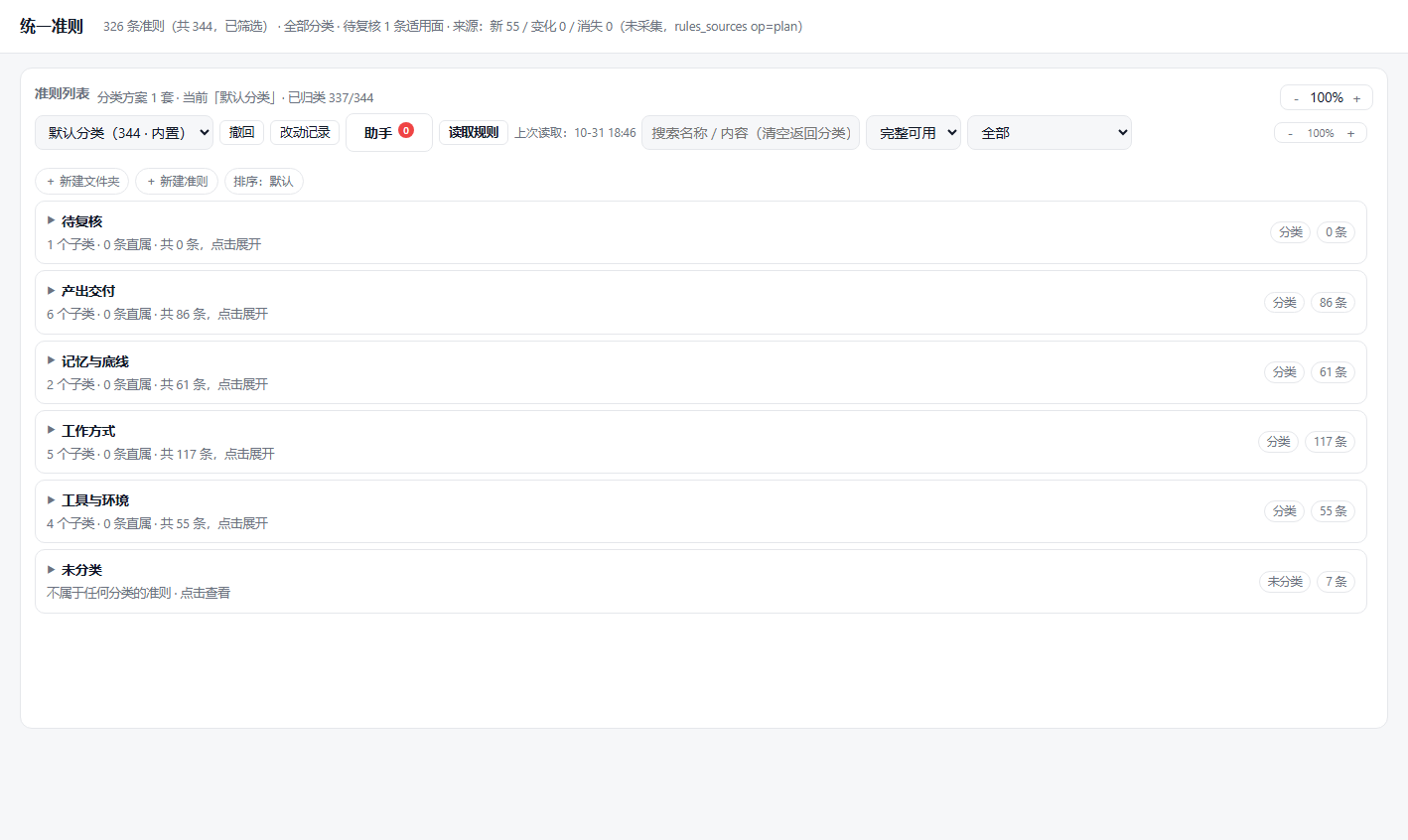Open the 完整可用 filter dropdown
The height and width of the screenshot is (840, 1408).
pyautogui.click(x=914, y=132)
